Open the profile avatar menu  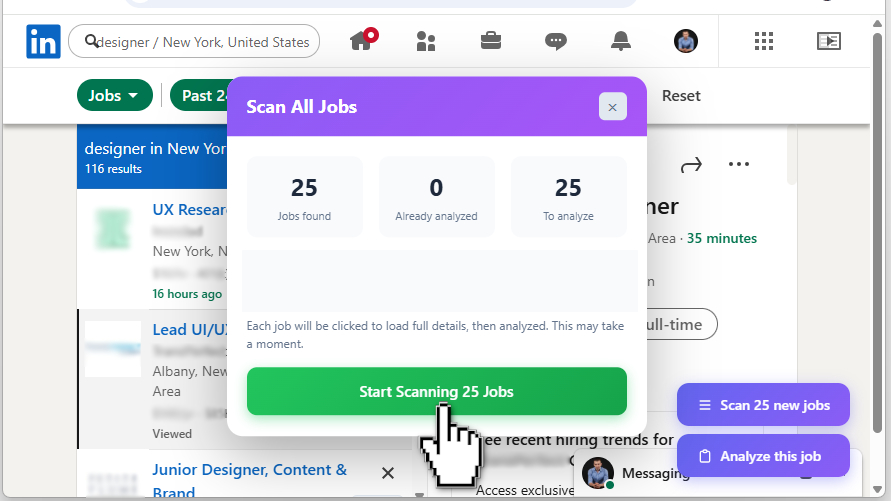686,41
